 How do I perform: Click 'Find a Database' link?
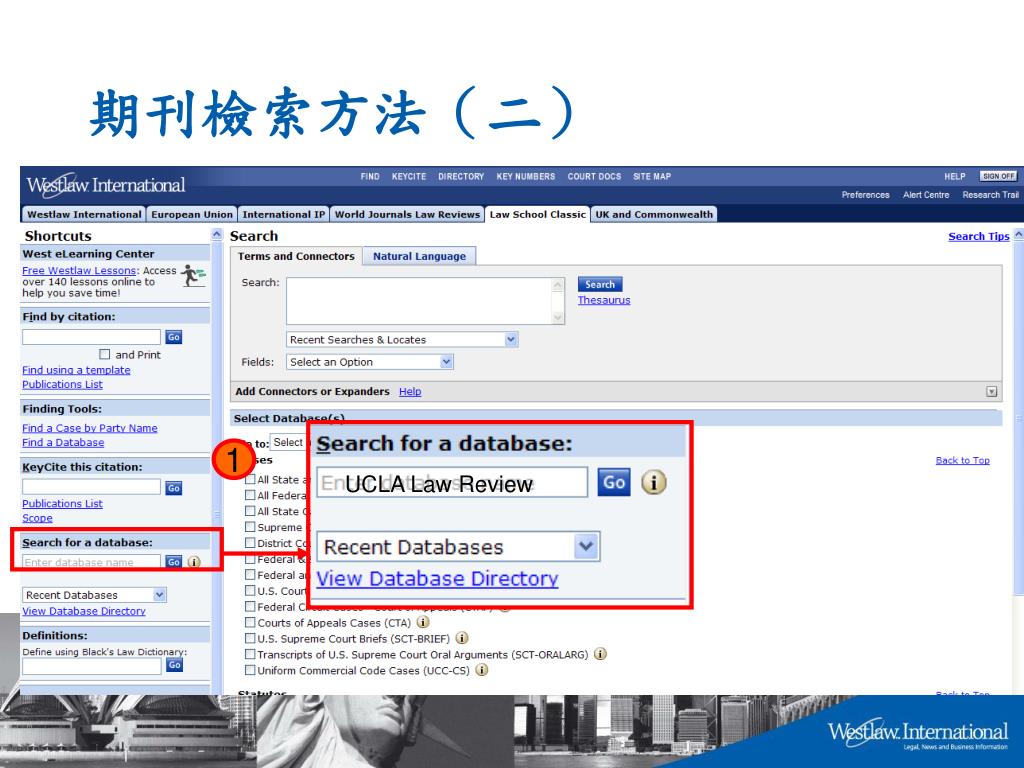coord(63,442)
